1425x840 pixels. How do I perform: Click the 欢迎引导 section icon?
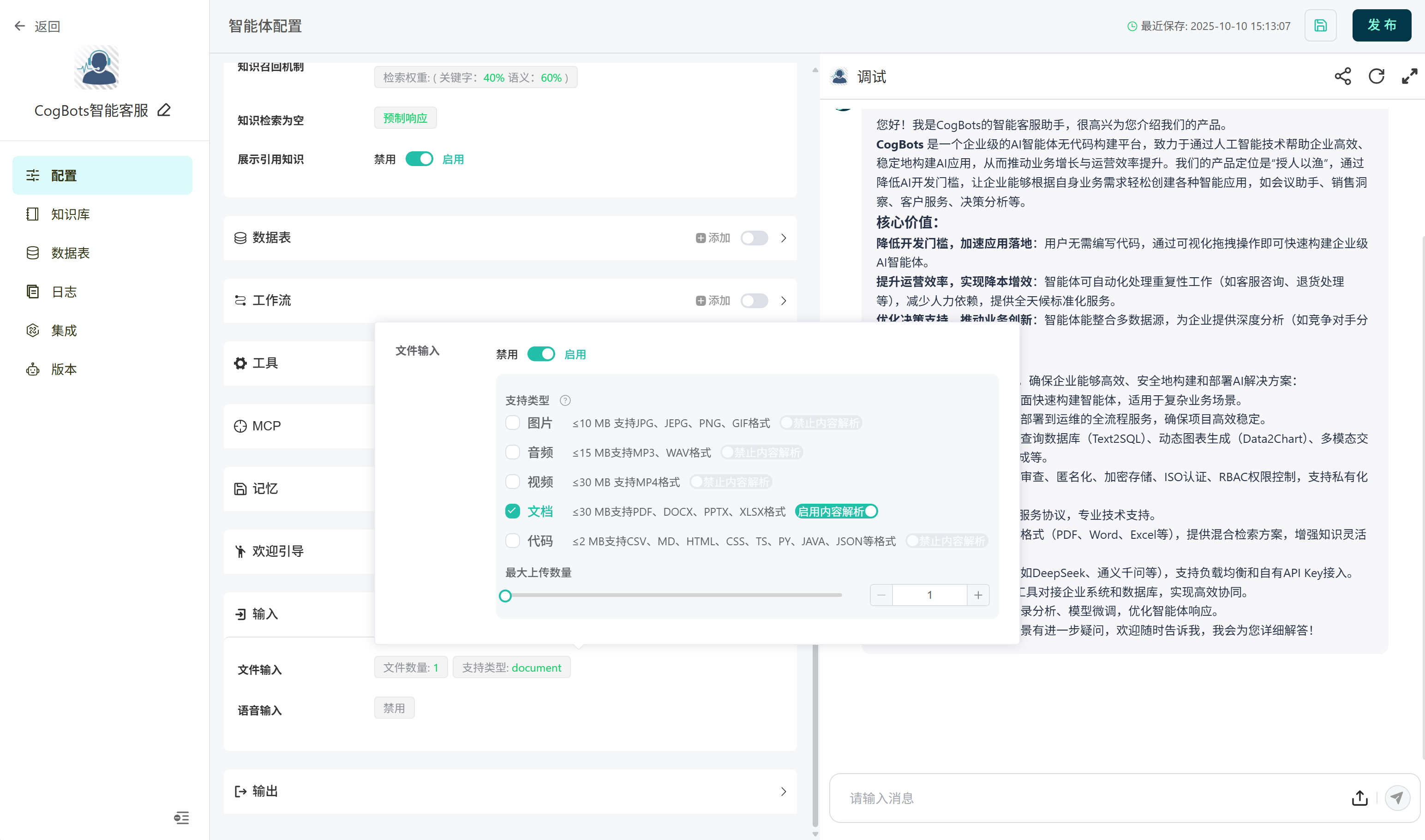click(x=240, y=551)
